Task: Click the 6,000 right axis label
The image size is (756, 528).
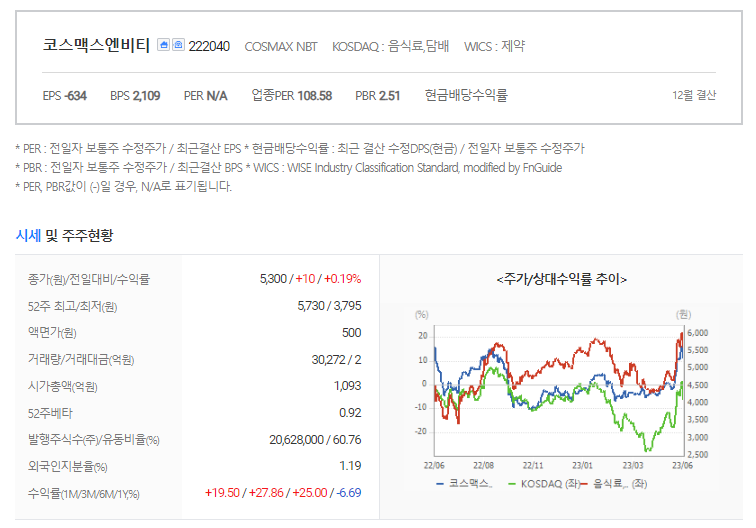Action: 698,333
